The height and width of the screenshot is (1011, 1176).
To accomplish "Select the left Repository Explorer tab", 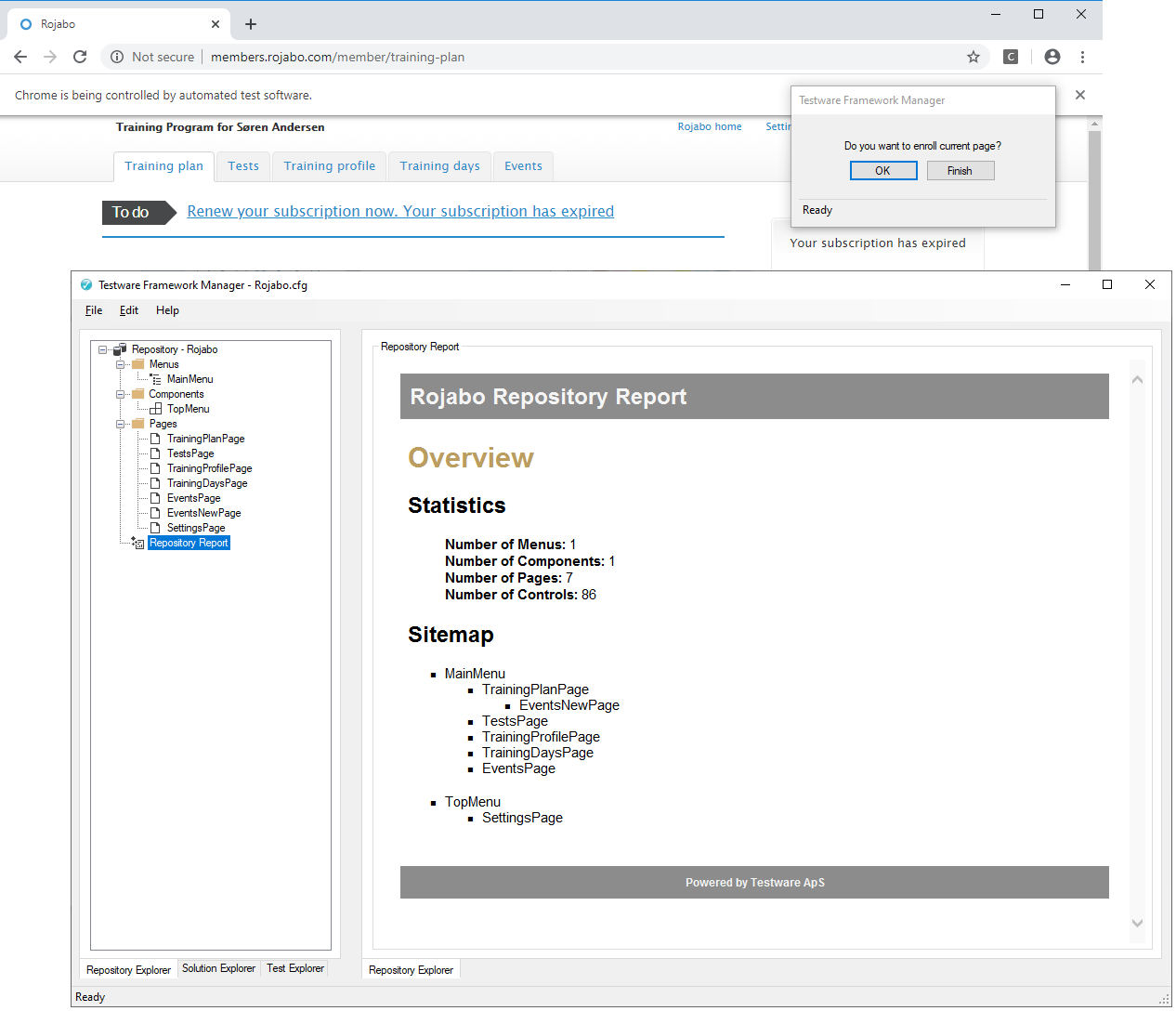I will click(x=128, y=969).
